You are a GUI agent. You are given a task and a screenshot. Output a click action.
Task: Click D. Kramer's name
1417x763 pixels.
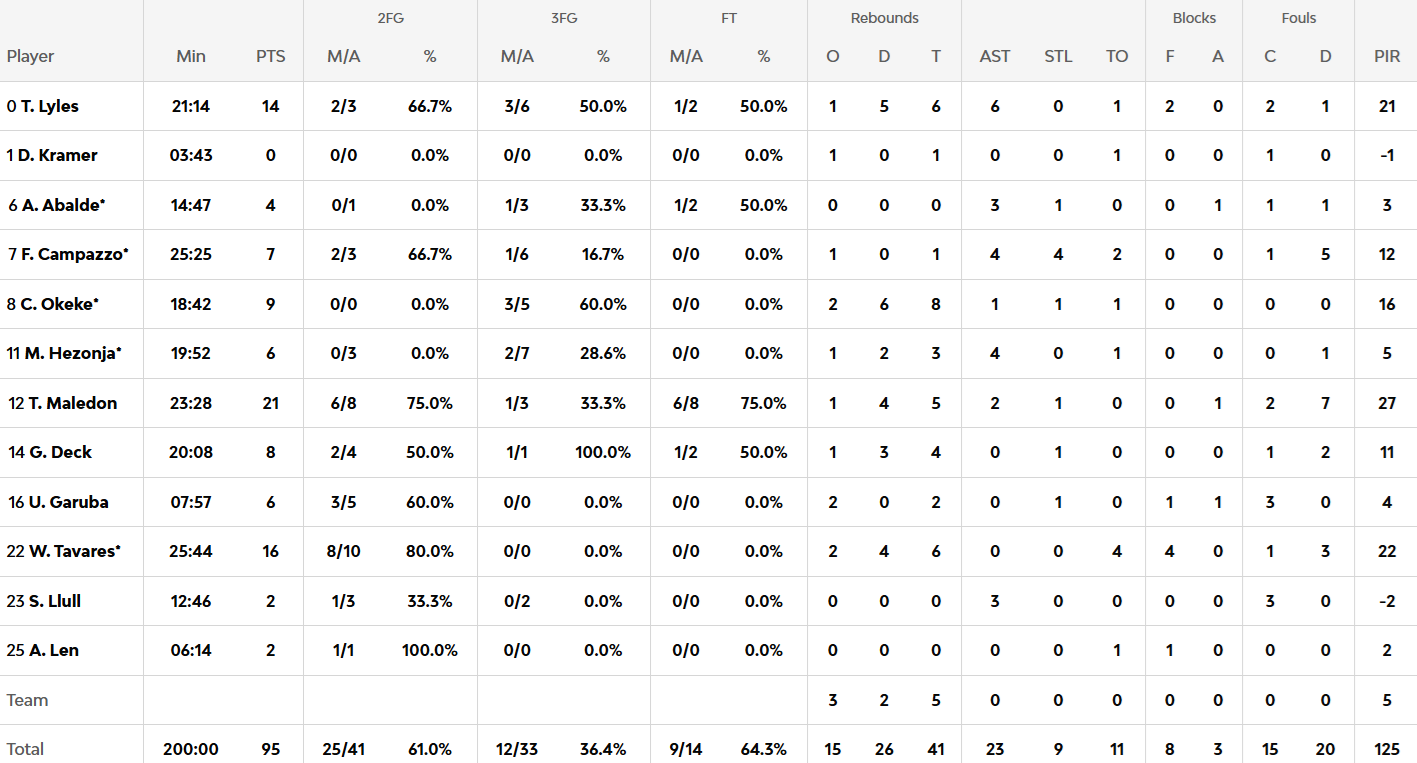(57, 155)
